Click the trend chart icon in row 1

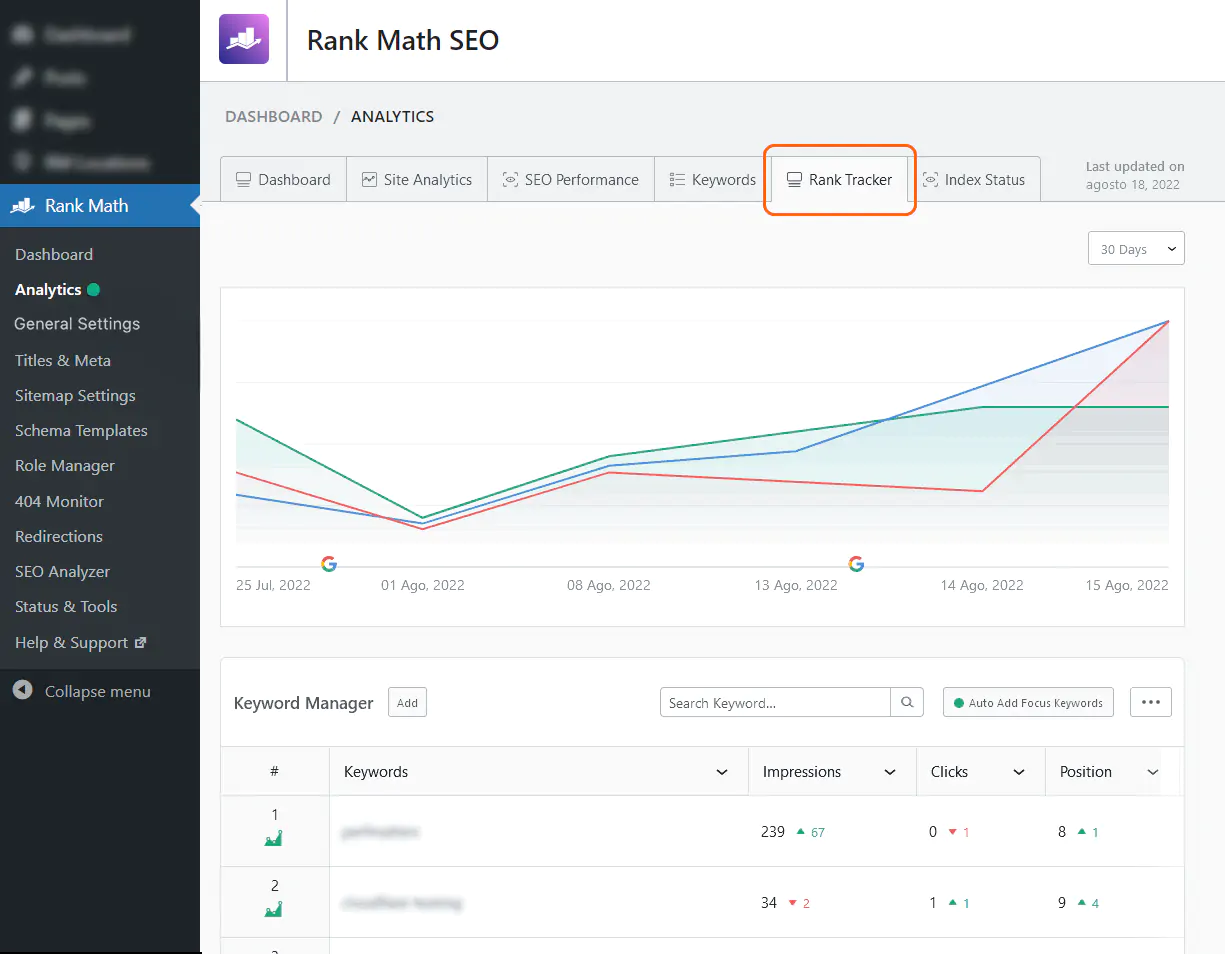(273, 839)
